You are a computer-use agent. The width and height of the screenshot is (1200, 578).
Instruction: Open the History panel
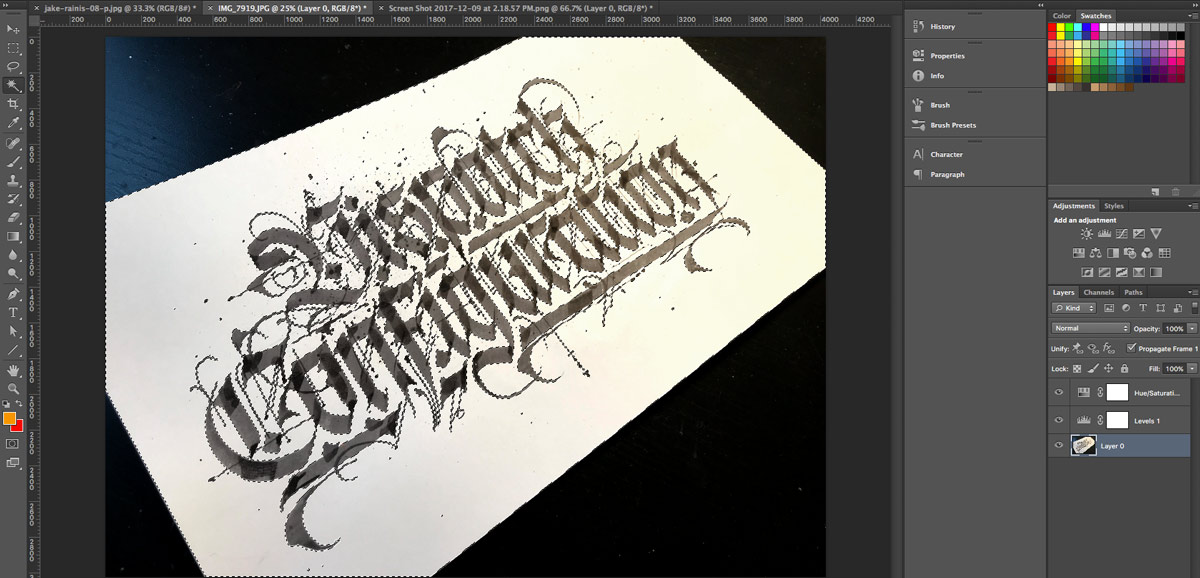(942, 27)
